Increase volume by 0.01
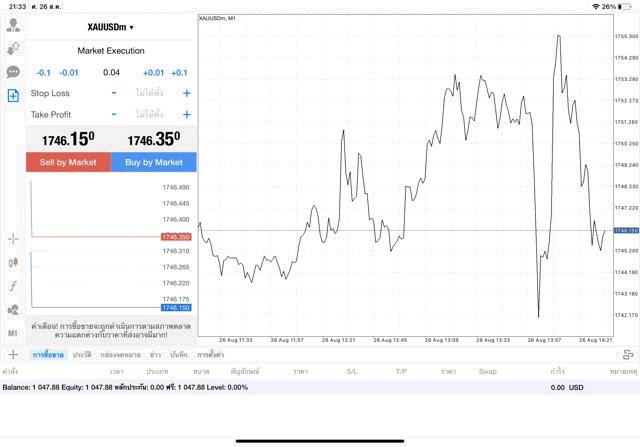640x447 pixels. (153, 72)
